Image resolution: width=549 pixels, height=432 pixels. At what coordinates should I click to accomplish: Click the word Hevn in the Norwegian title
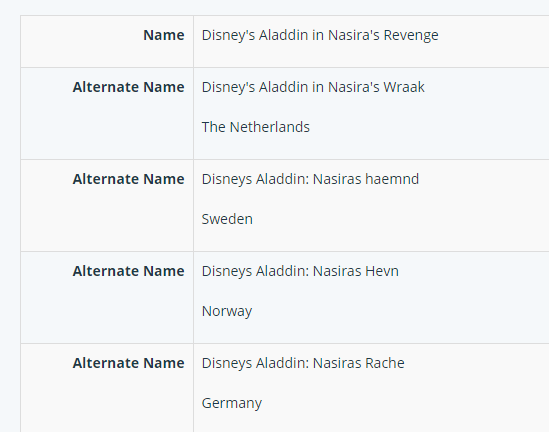(x=382, y=271)
